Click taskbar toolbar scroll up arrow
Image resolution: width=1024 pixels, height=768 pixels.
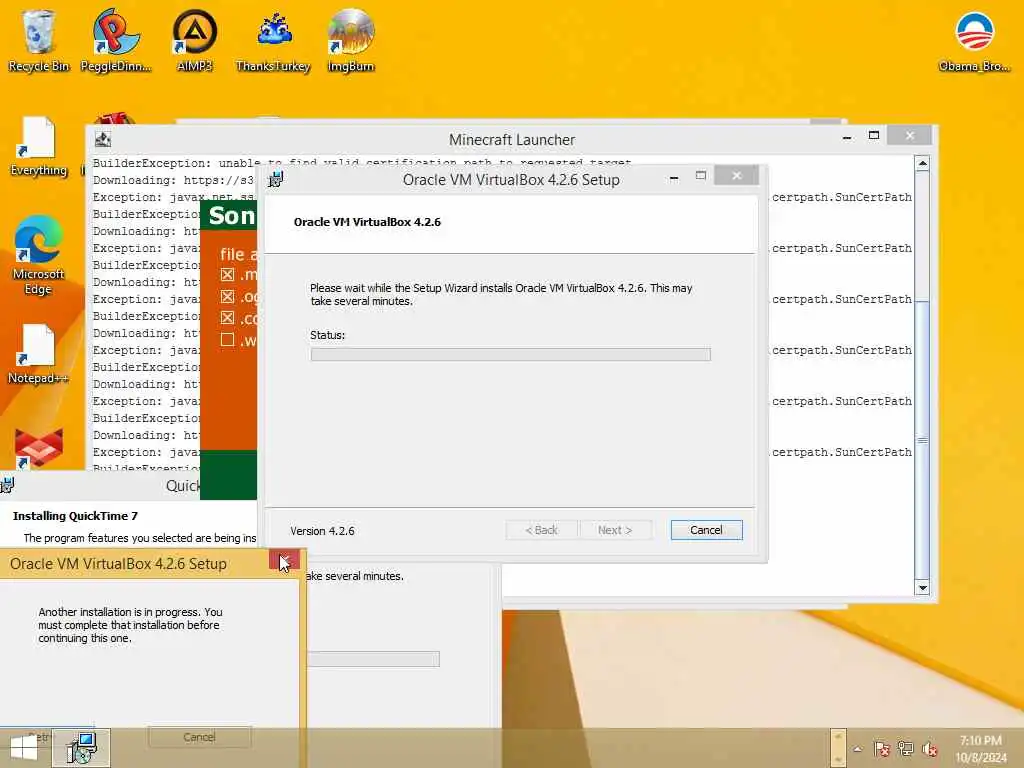839,736
